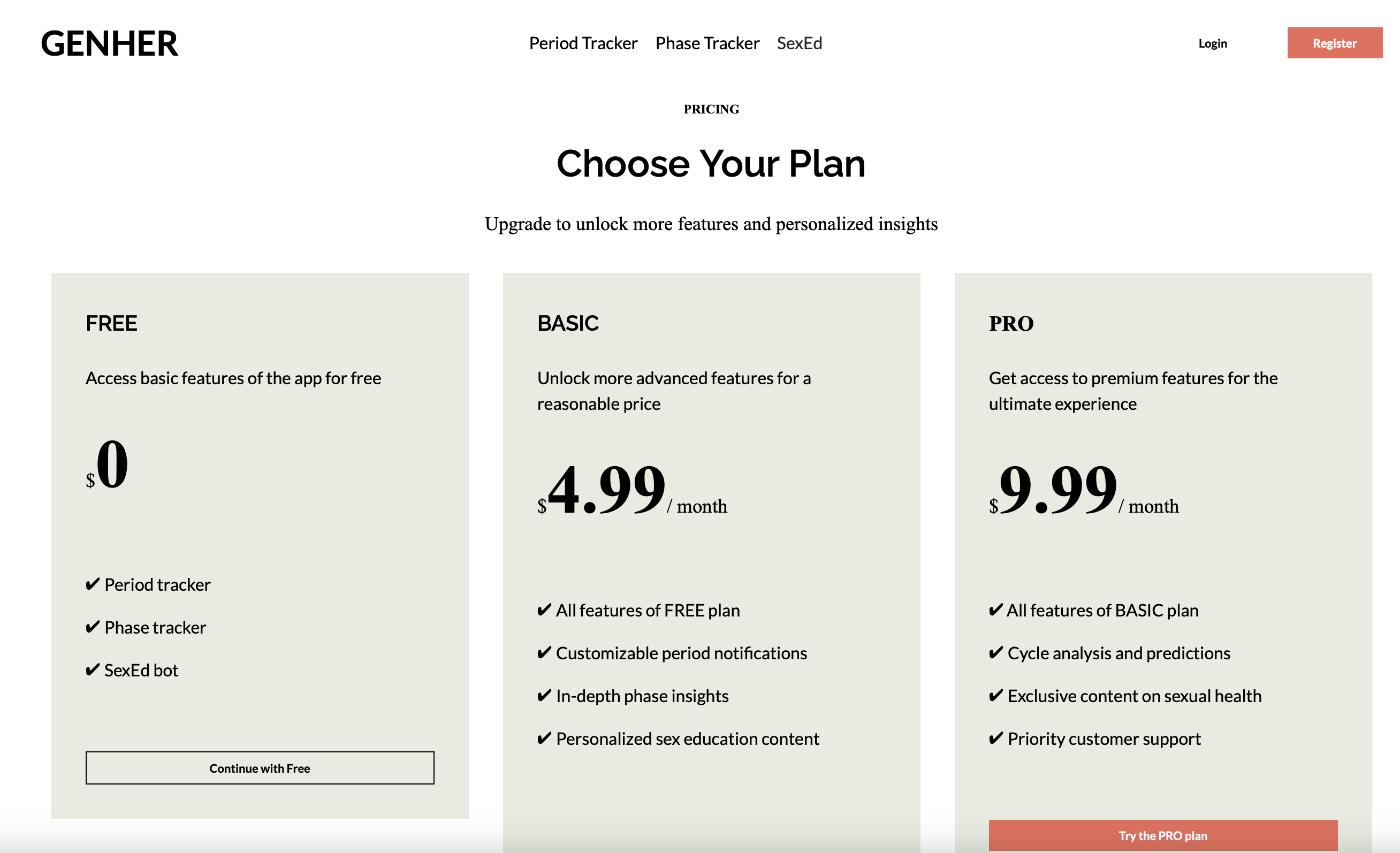Click checkmark for Priority customer support
This screenshot has height=853, width=1400.
(x=996, y=738)
